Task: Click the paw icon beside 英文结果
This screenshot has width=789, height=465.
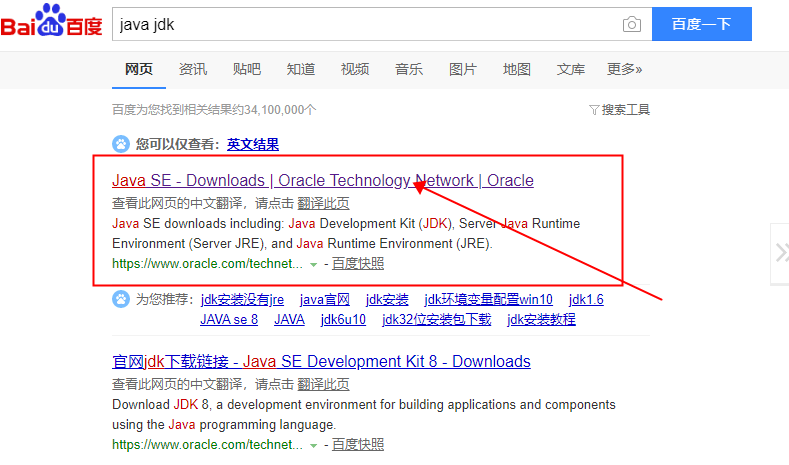Action: click(121, 144)
